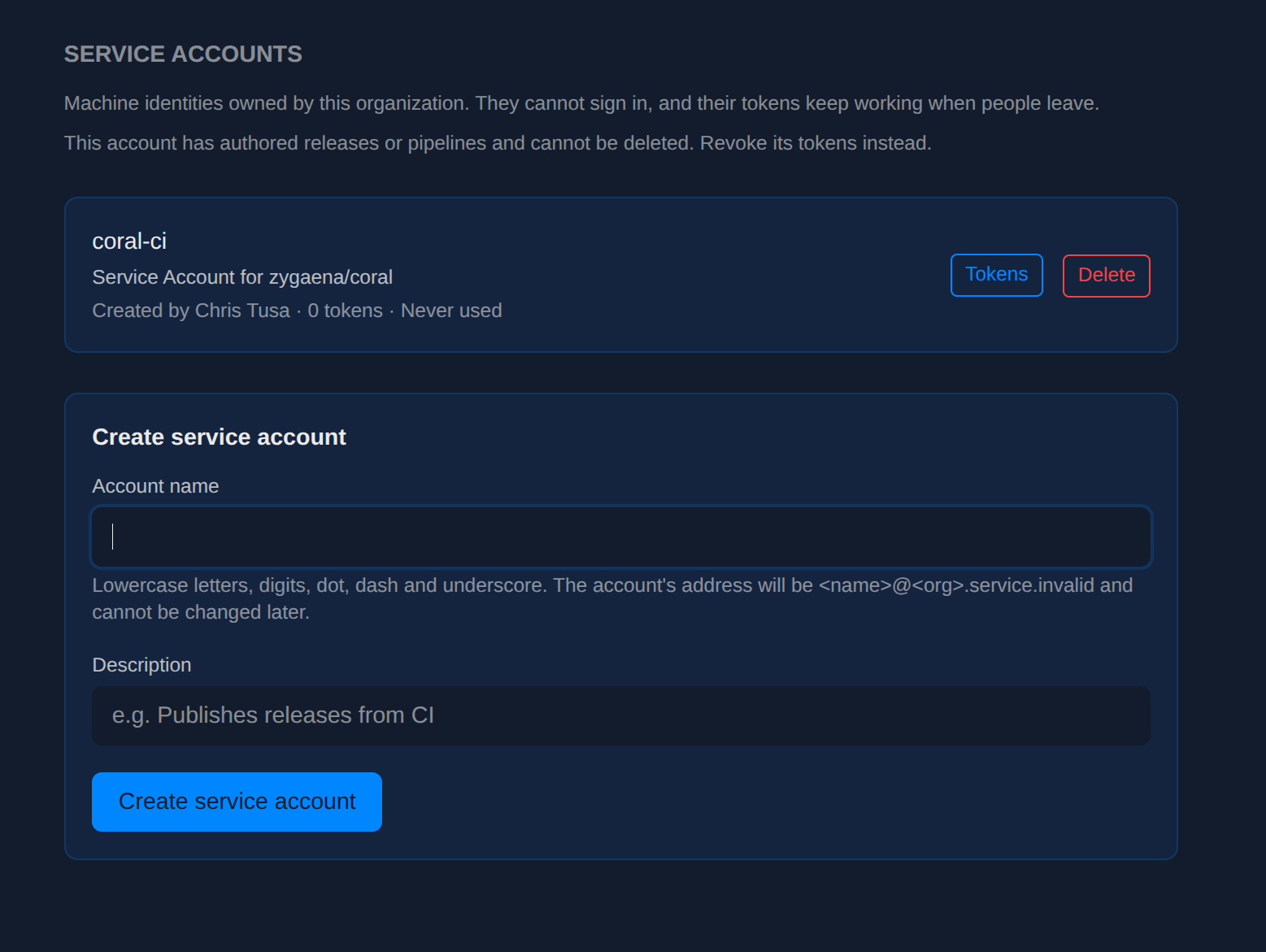Submit the blue Create service account button
1266x952 pixels.
(x=237, y=802)
